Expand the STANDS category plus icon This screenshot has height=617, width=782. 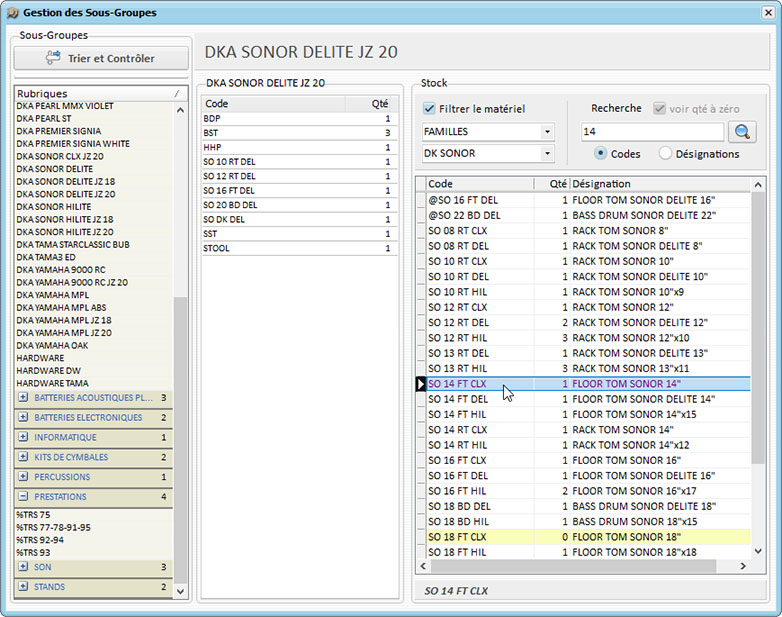[23, 587]
